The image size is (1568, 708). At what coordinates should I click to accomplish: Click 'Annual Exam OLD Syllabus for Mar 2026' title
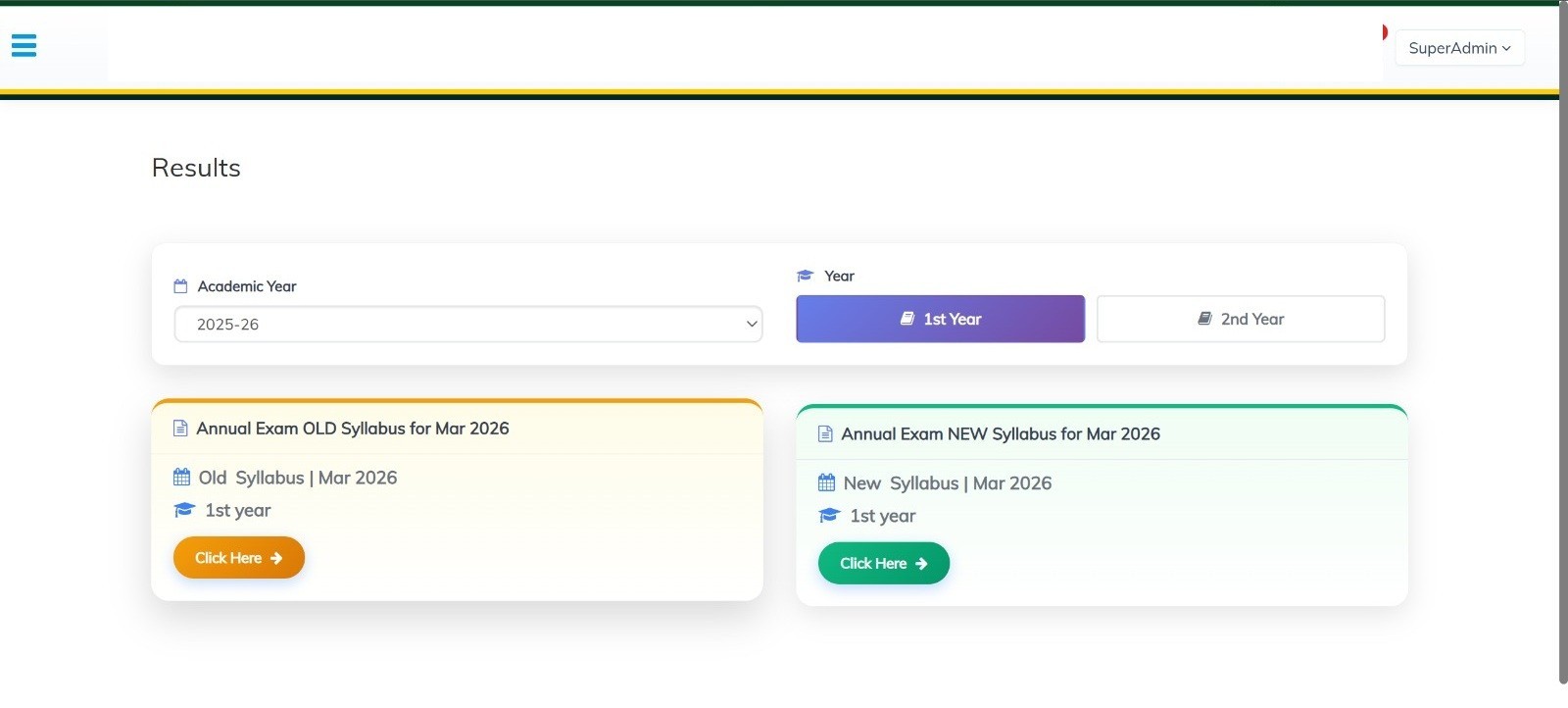click(353, 429)
